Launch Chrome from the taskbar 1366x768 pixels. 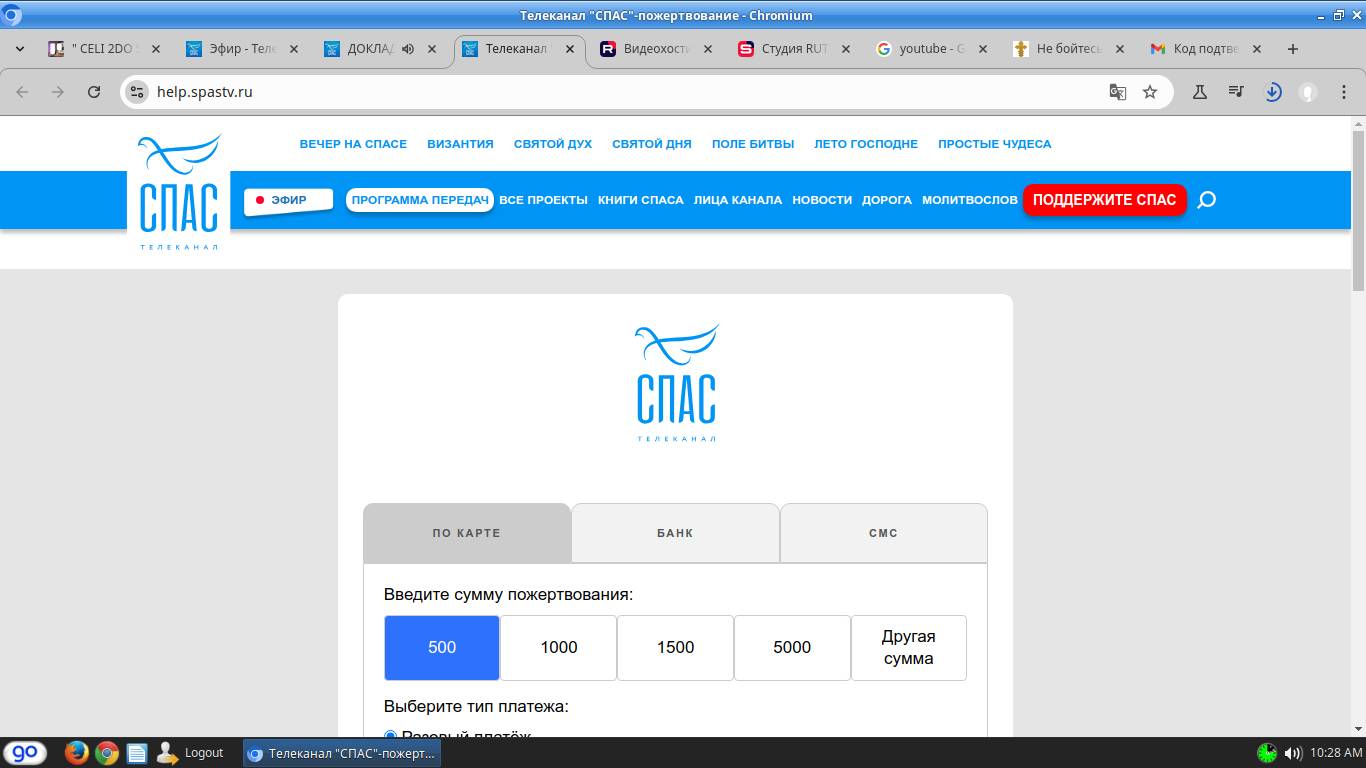[x=107, y=753]
